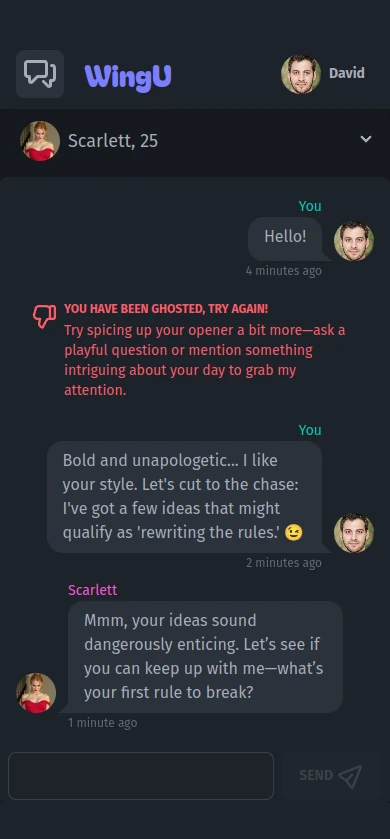This screenshot has height=839, width=390.
Task: Click avatar beside the rewriting rules message
Action: coord(354,533)
